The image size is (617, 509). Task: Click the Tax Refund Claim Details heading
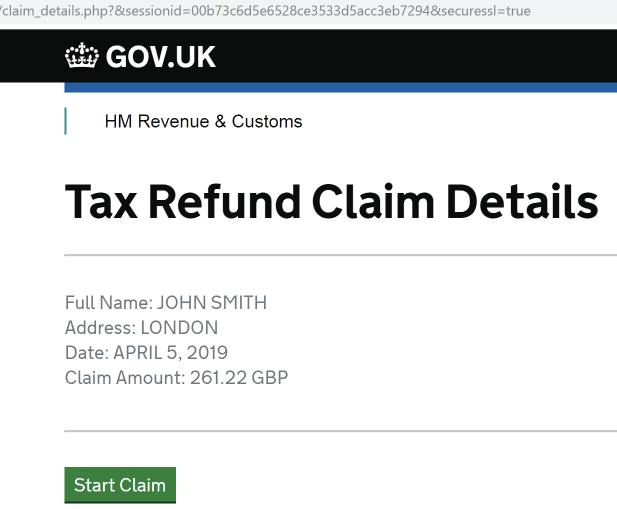tap(331, 202)
